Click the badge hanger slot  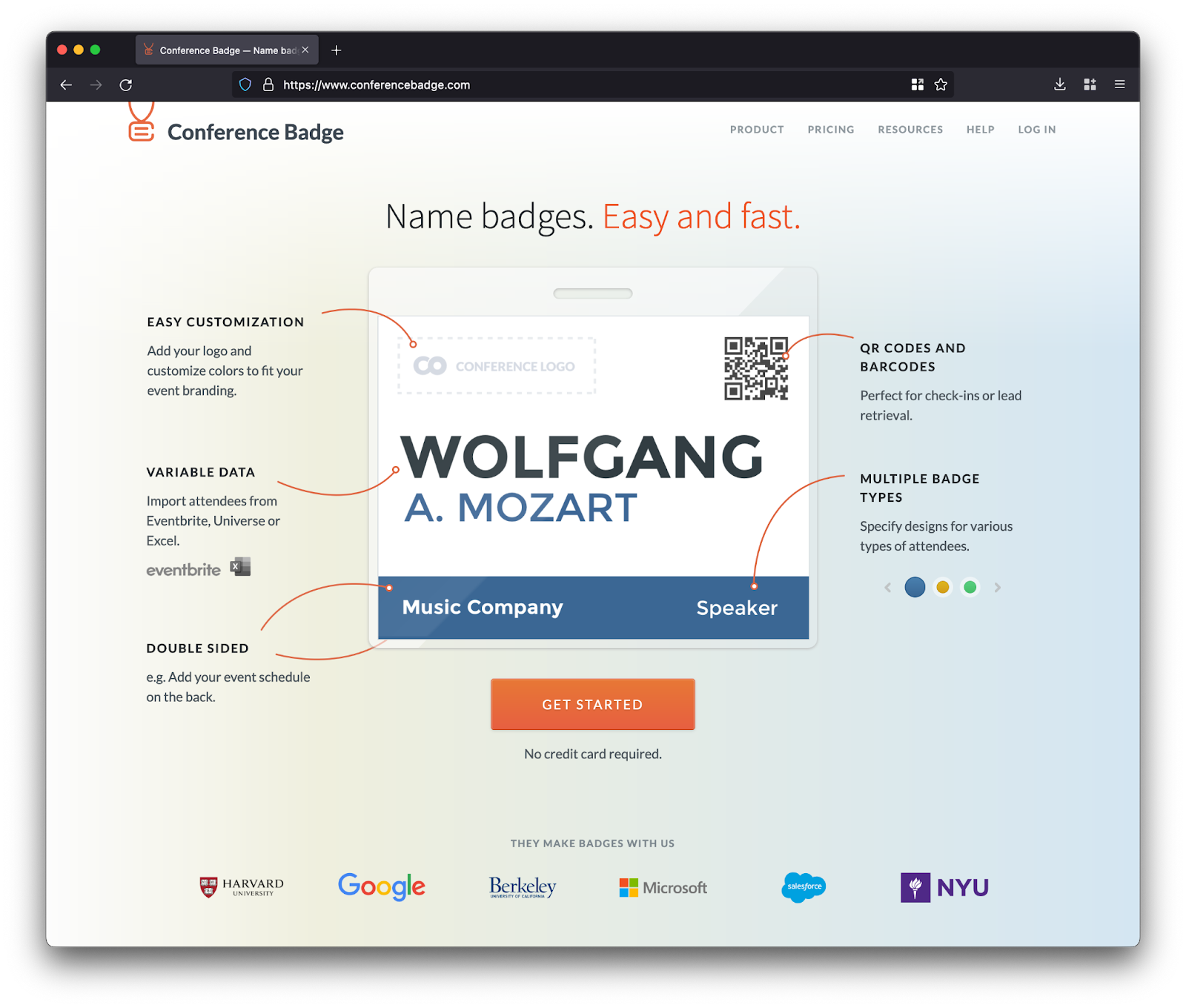point(593,294)
